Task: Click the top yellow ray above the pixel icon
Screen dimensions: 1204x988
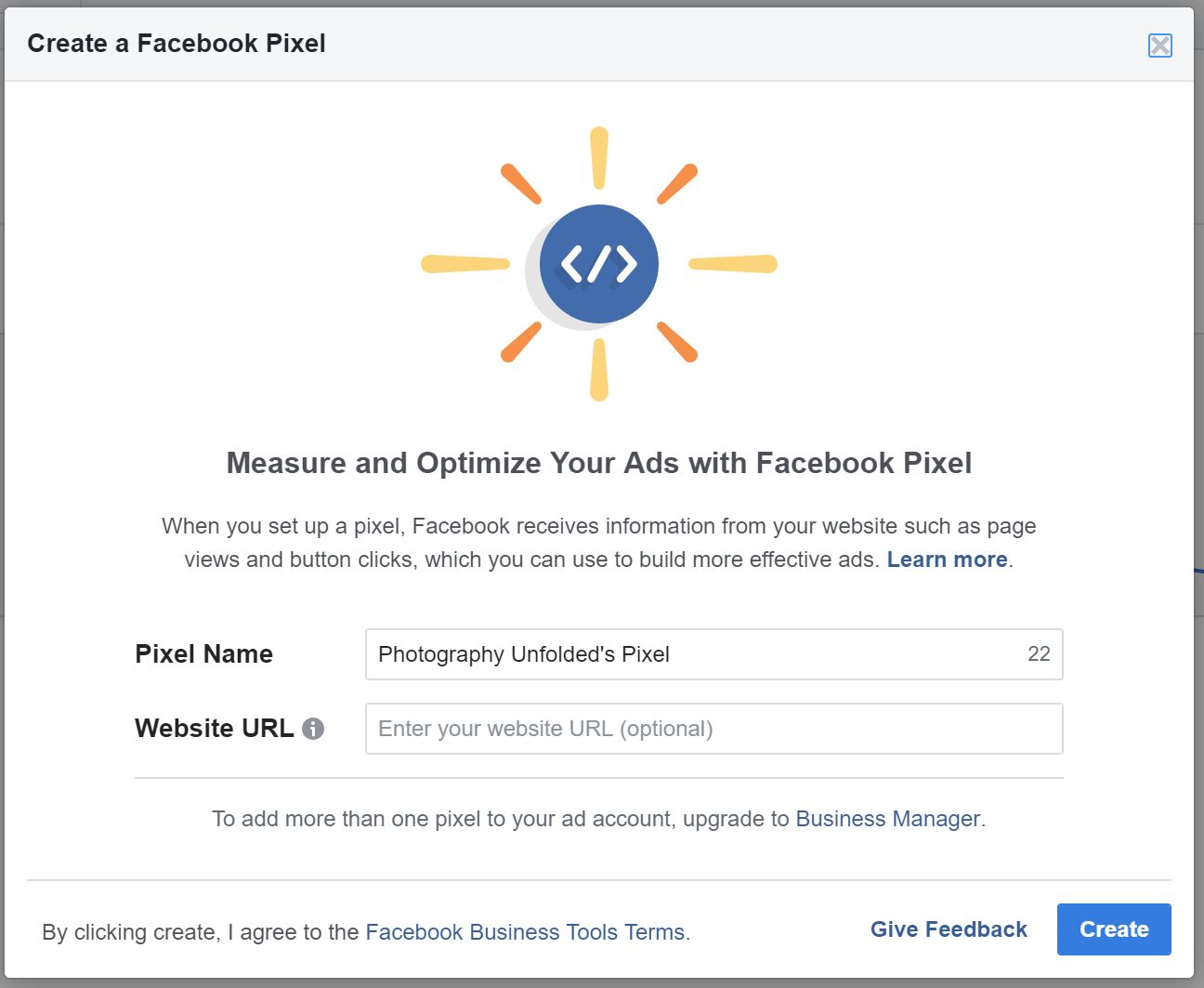Action: tap(599, 158)
